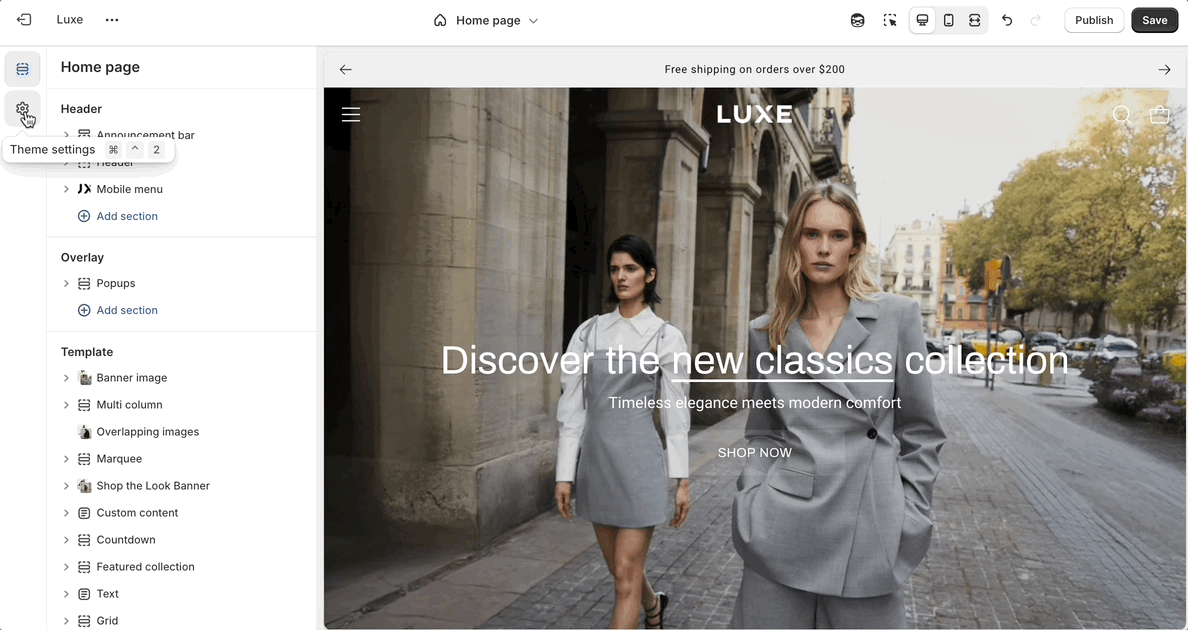The height and width of the screenshot is (630, 1188).
Task: Open the Theme settings gear icon
Action: tap(22, 109)
